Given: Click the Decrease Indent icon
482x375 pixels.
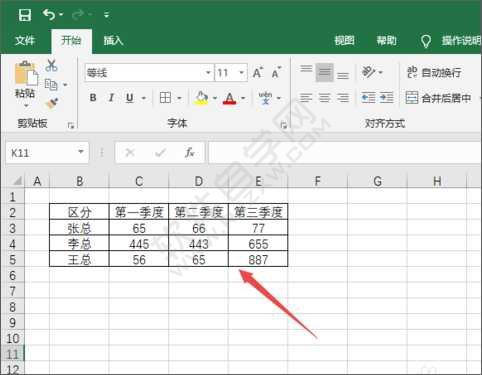Looking at the screenshot, I should pyautogui.click(x=368, y=98).
